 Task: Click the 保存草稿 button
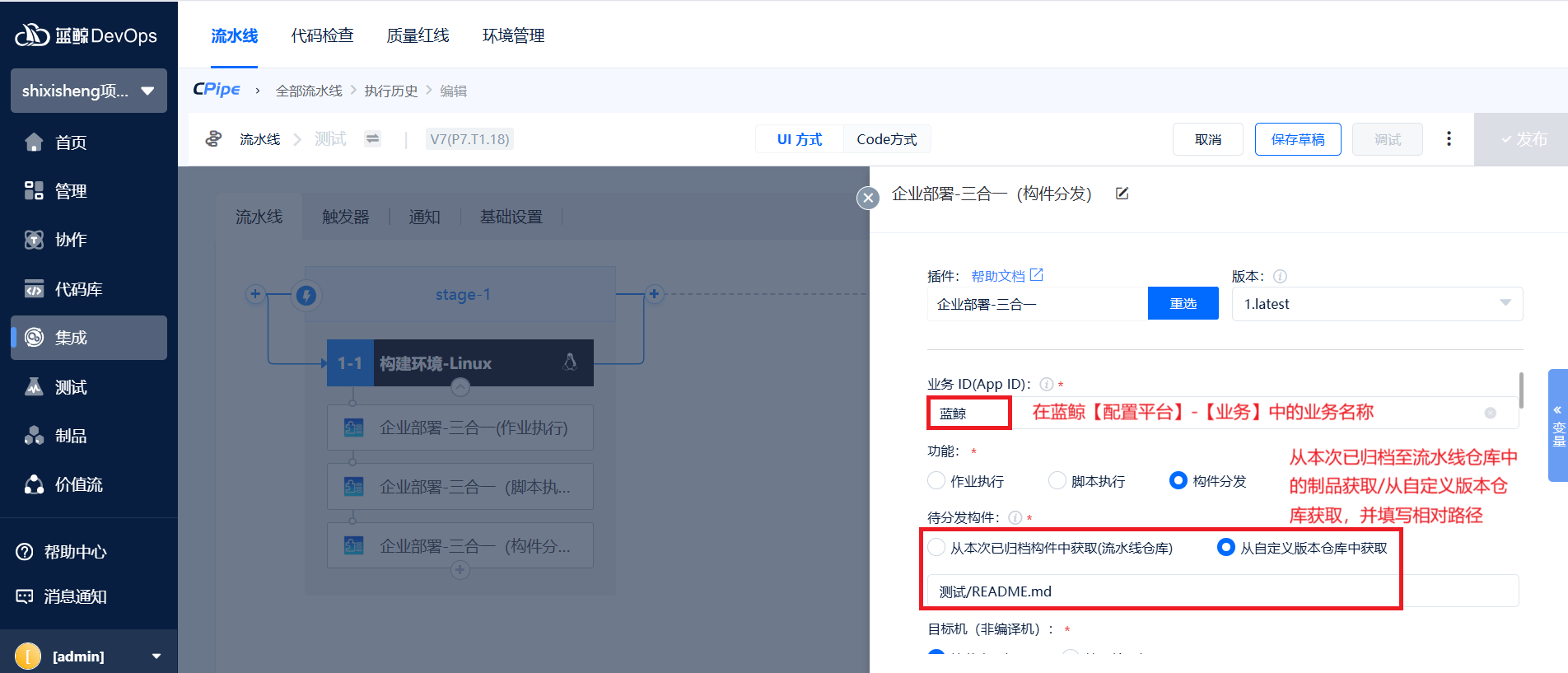[x=1297, y=139]
